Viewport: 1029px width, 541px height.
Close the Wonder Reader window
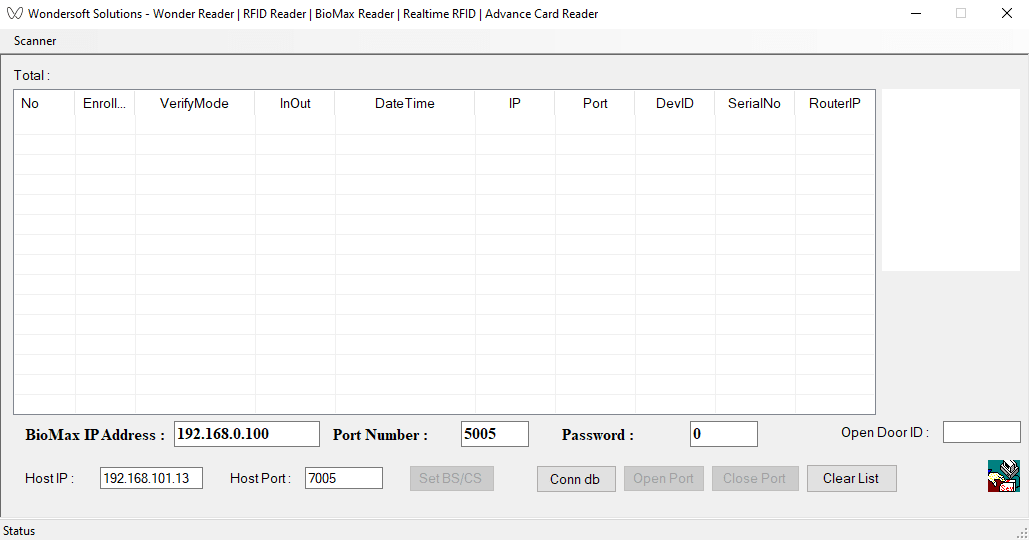coord(1006,14)
